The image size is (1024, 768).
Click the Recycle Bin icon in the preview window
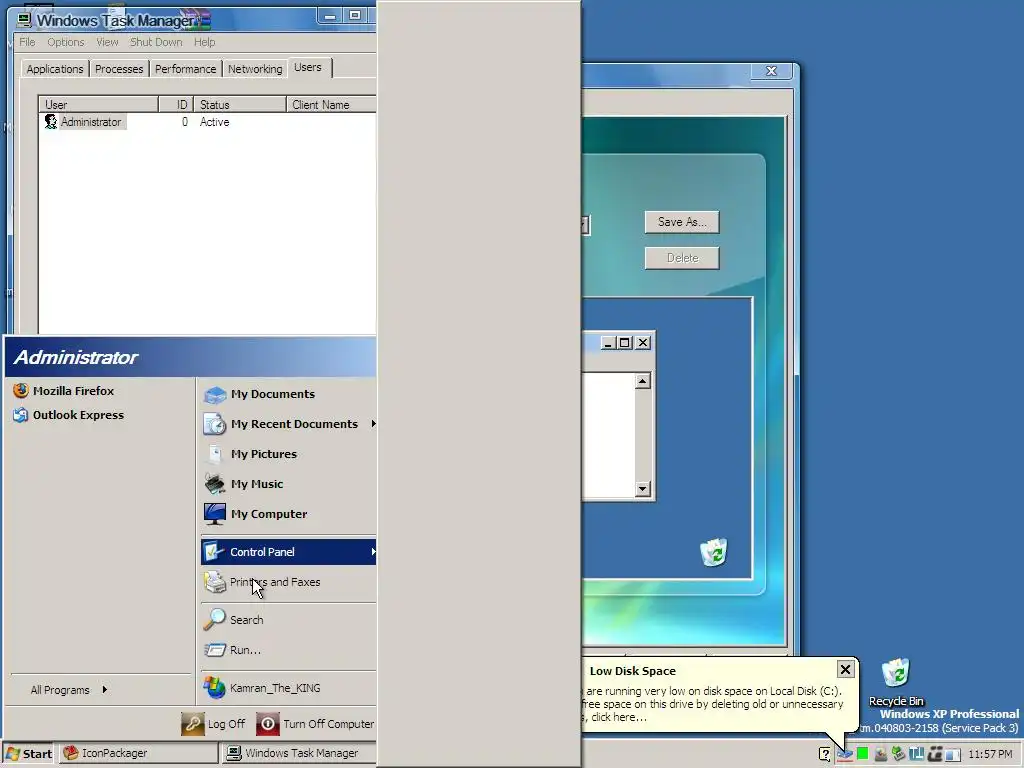[x=713, y=552]
